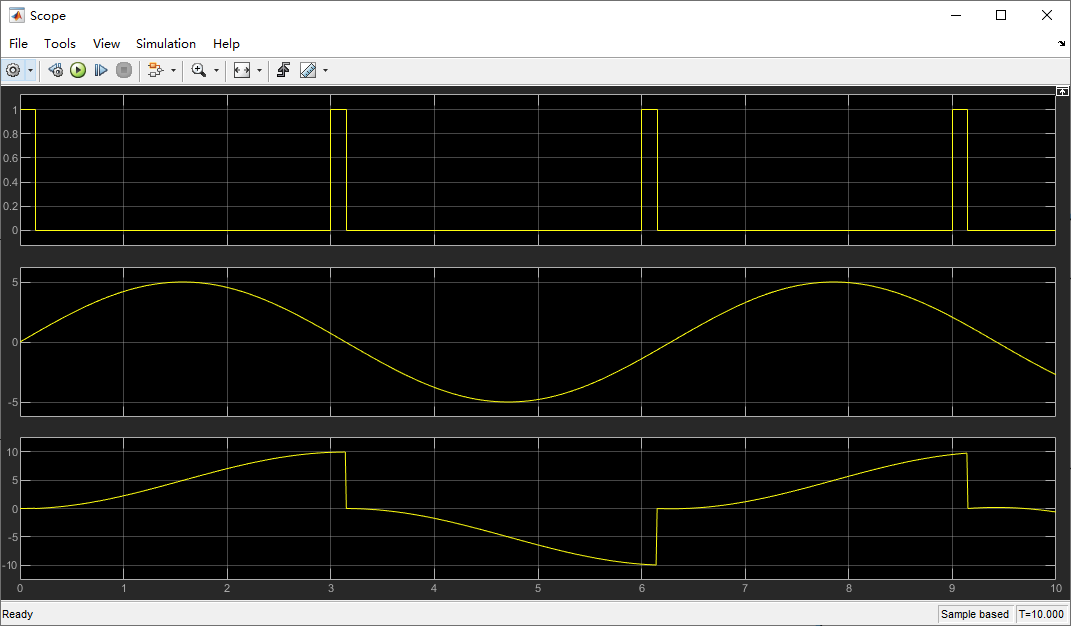Click the Highlight Simulink Block icon
The image size is (1071, 626).
coord(156,70)
